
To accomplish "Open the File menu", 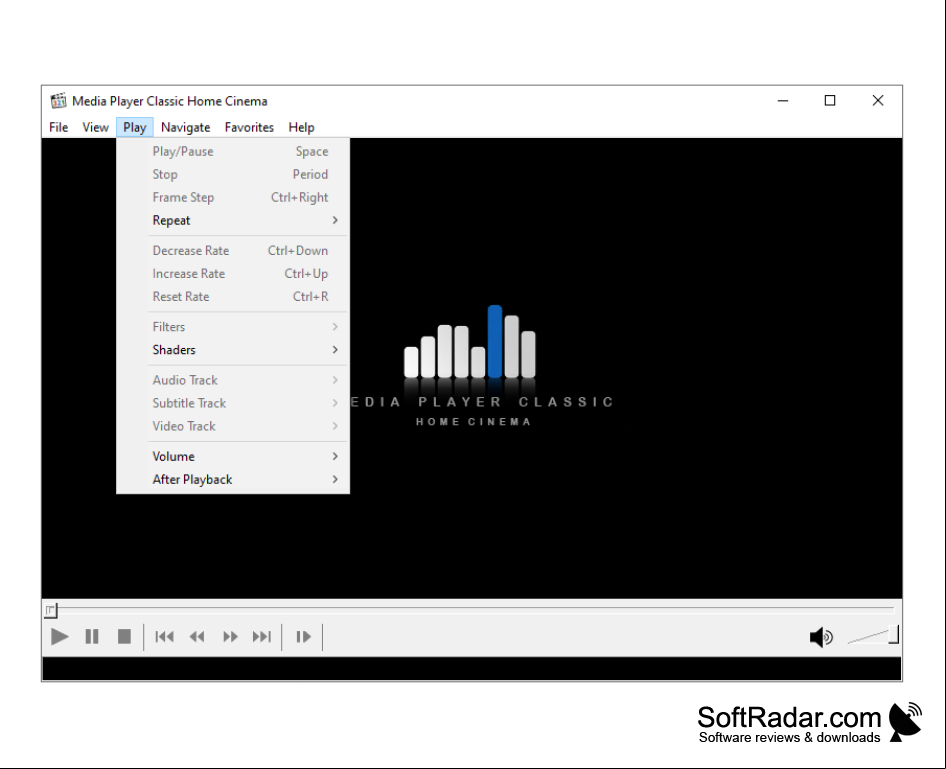I will click(59, 127).
